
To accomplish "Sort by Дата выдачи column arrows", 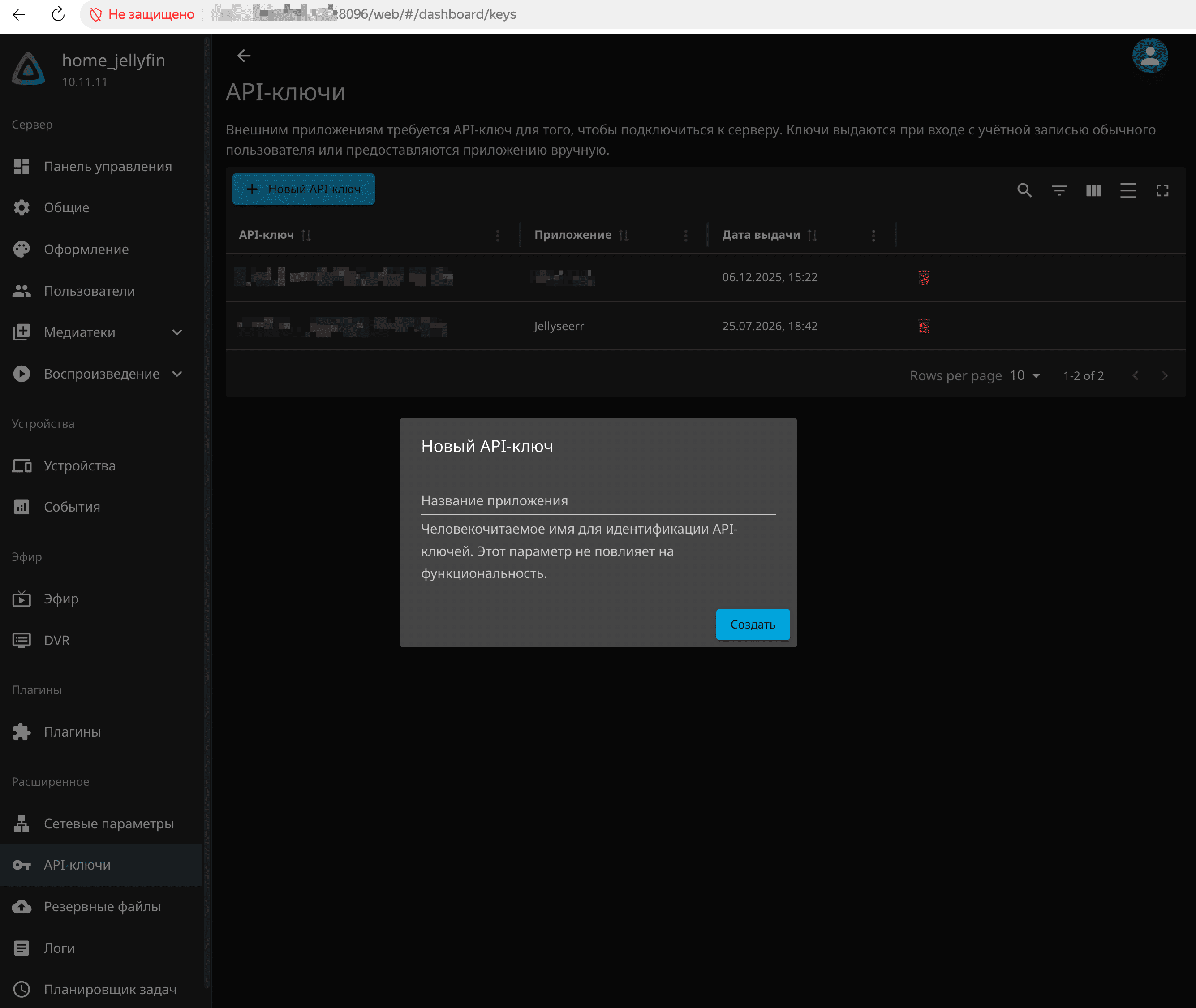I will coord(812,236).
